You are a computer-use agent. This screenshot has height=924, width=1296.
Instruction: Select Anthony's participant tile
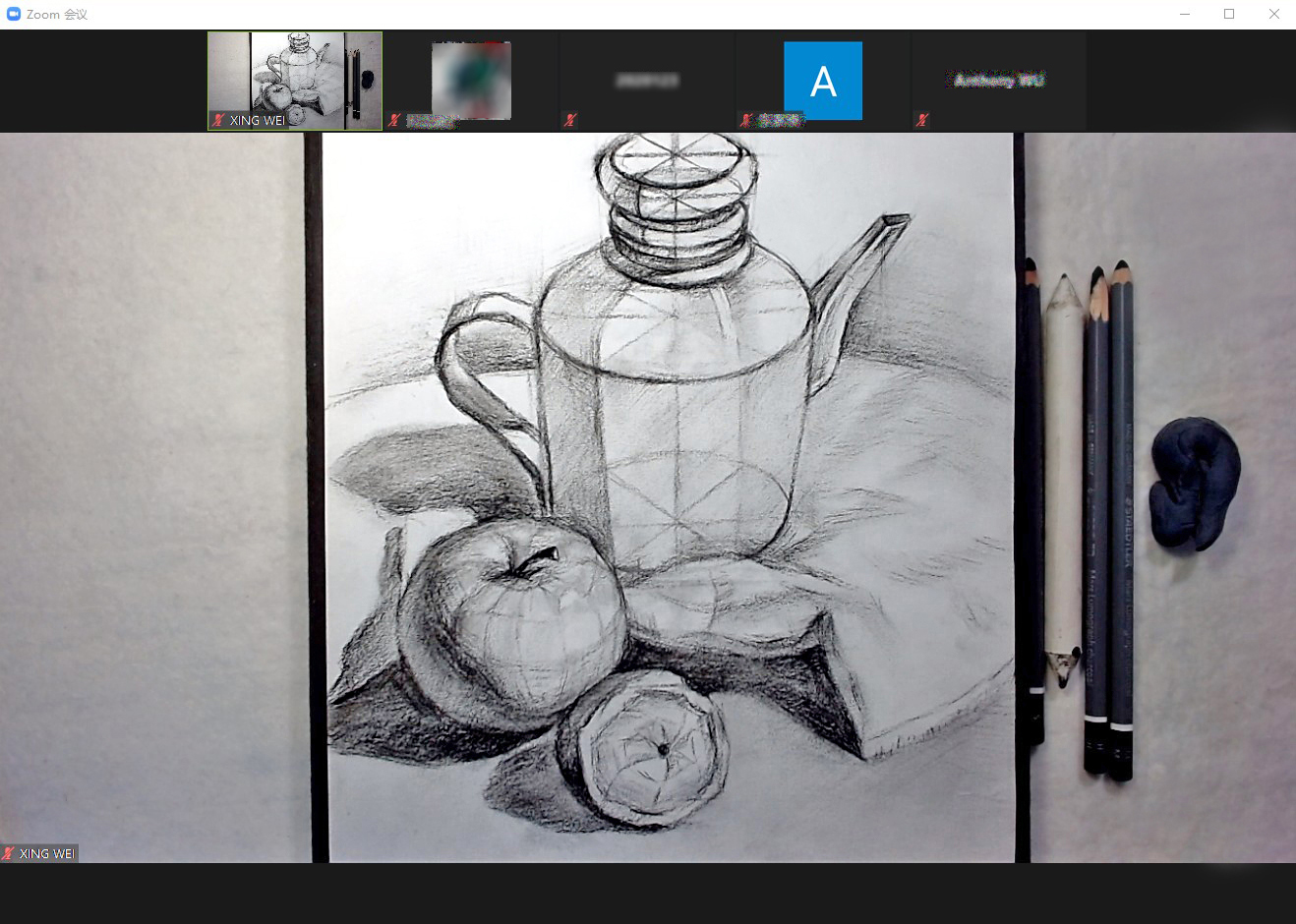[x=998, y=81]
